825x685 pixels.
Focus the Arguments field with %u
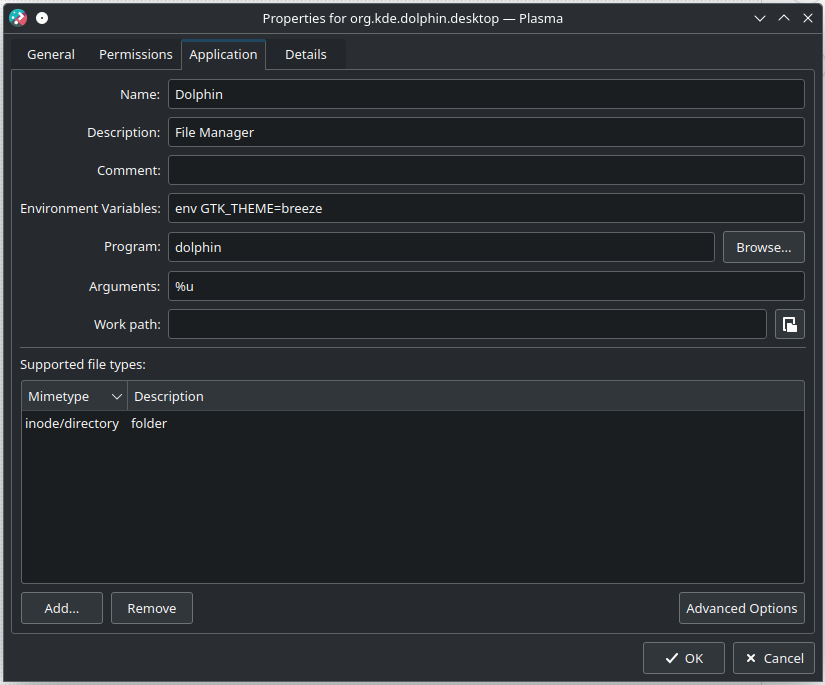pos(486,286)
